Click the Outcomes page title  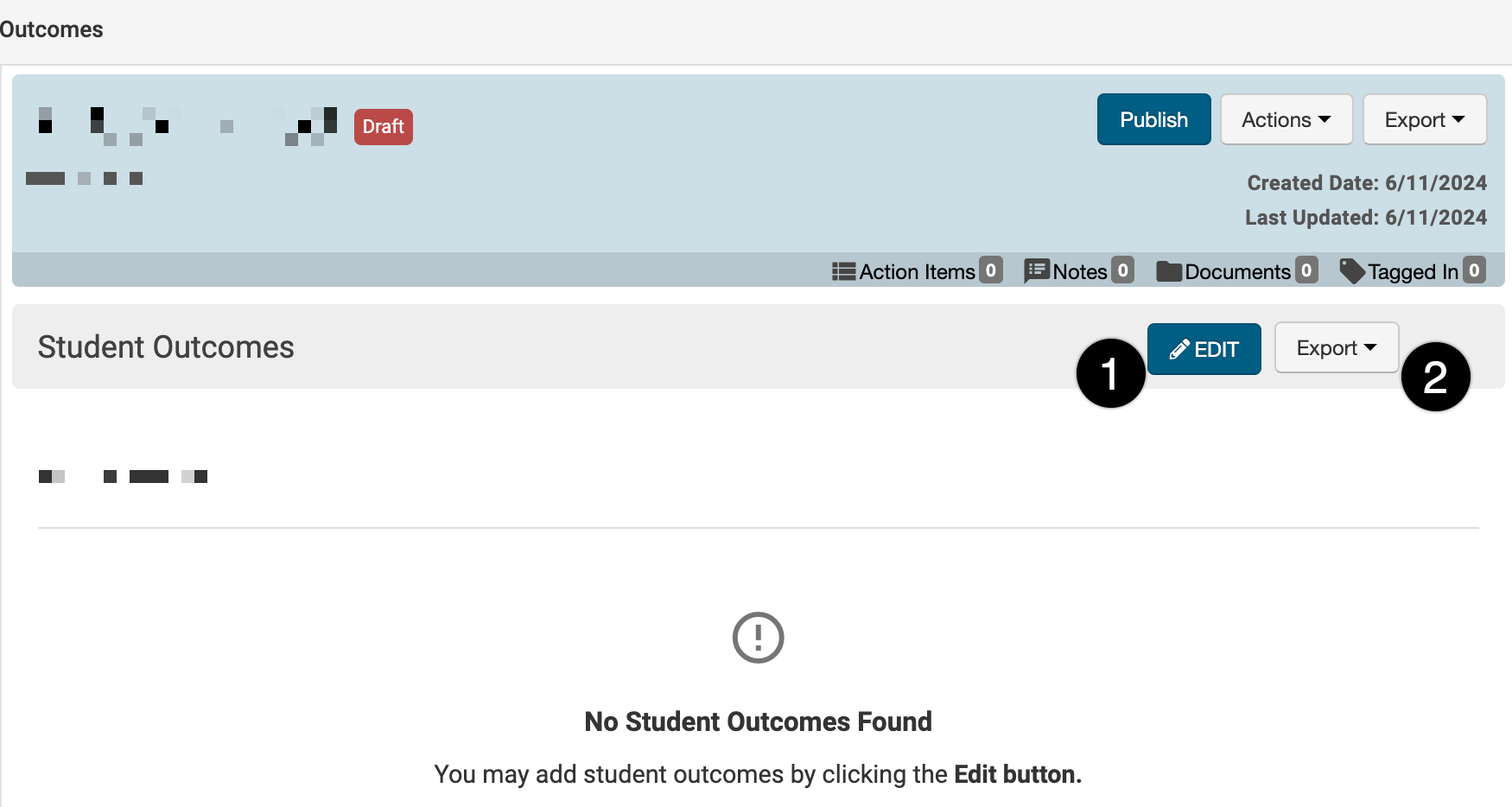(52, 29)
